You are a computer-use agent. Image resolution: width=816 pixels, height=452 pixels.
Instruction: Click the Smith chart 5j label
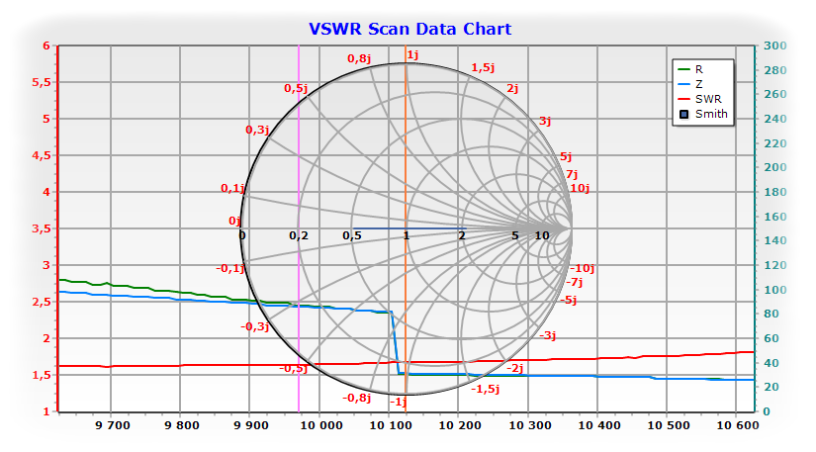pyautogui.click(x=566, y=157)
